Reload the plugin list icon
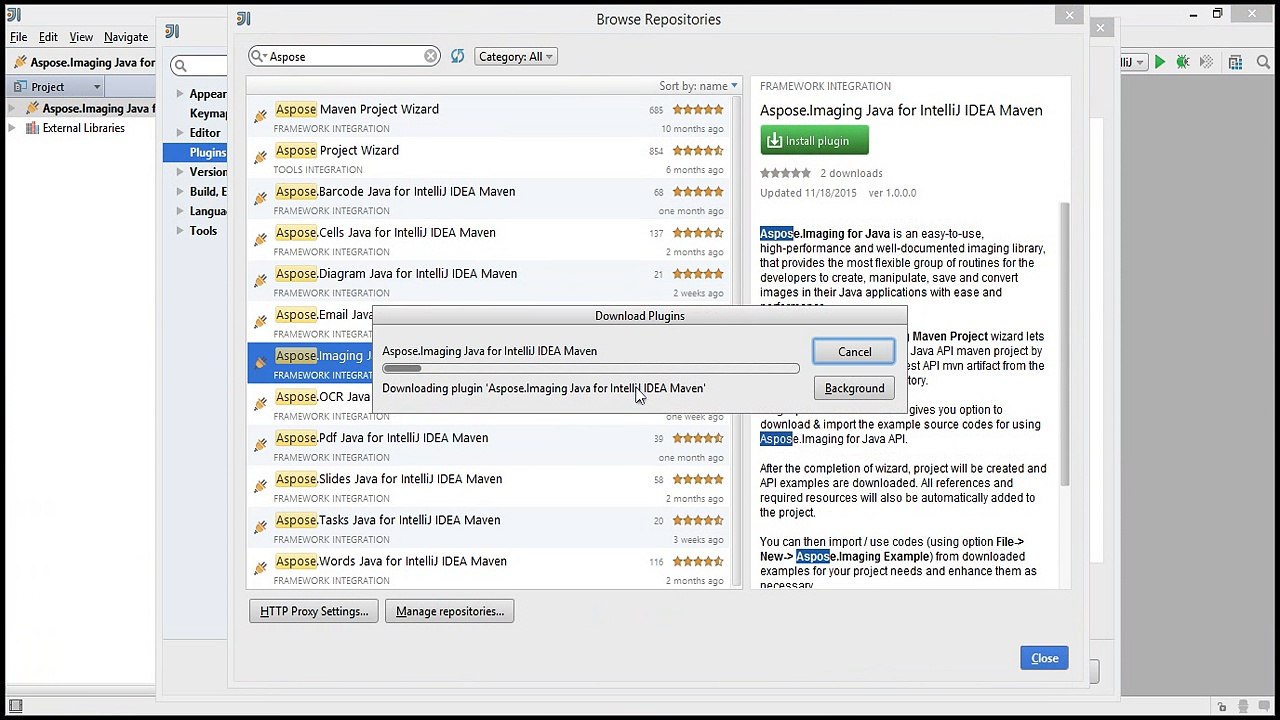This screenshot has width=1280, height=720. point(457,56)
